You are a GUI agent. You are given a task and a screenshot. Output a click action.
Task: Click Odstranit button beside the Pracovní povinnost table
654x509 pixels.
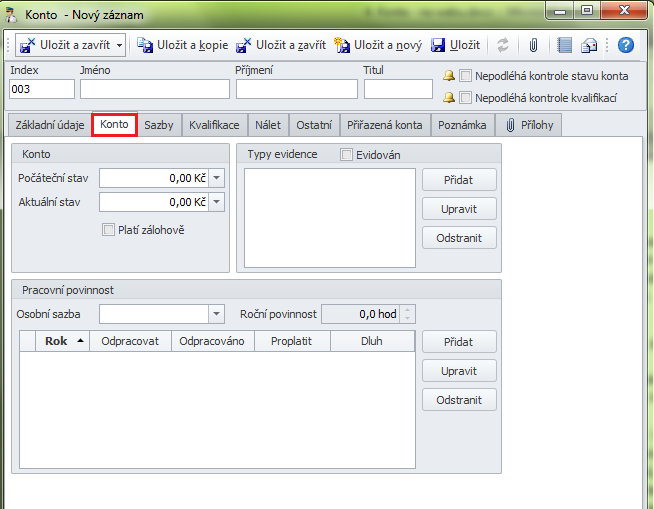[459, 400]
